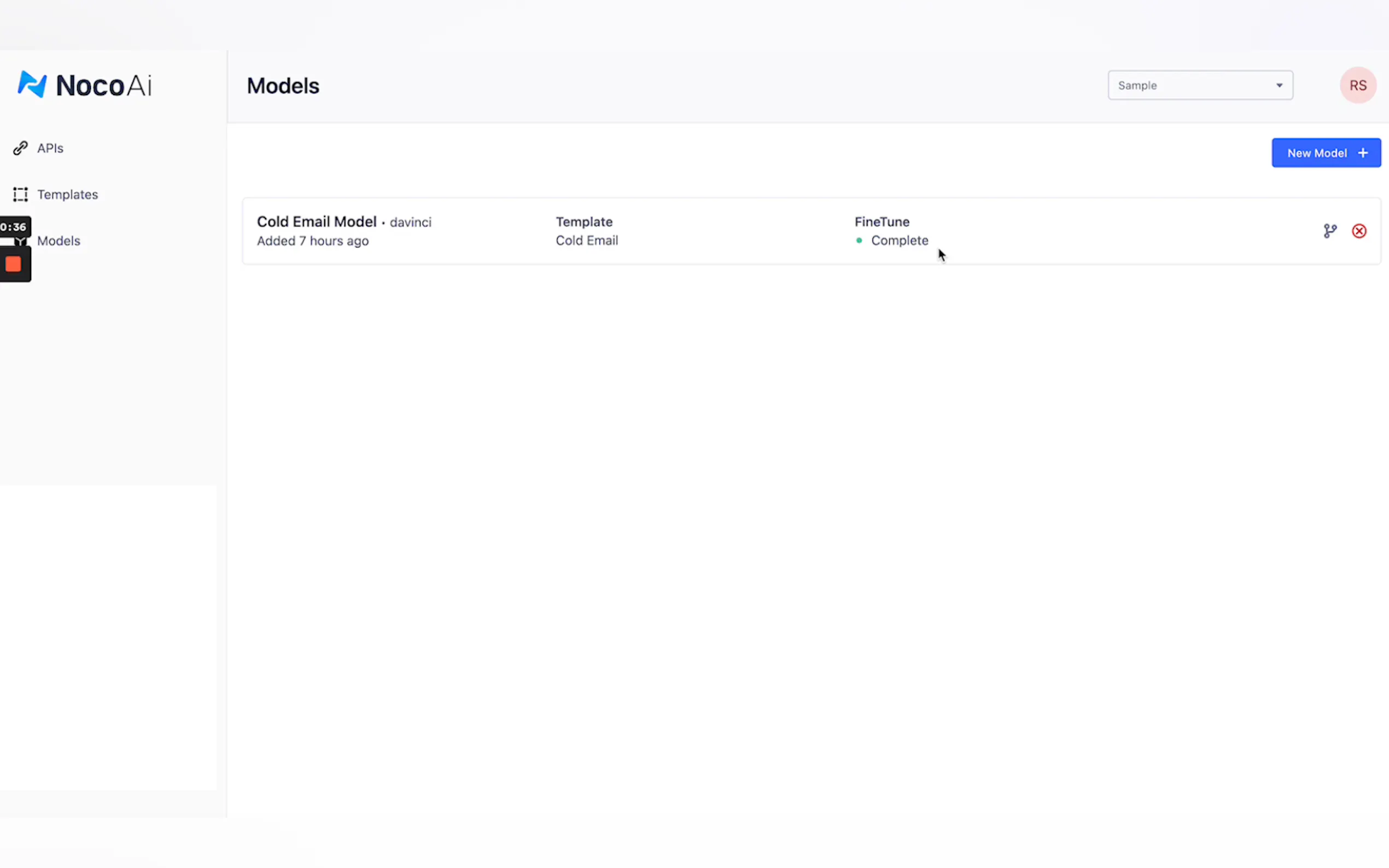Click the Templates frame icon in sidebar

pos(21,195)
